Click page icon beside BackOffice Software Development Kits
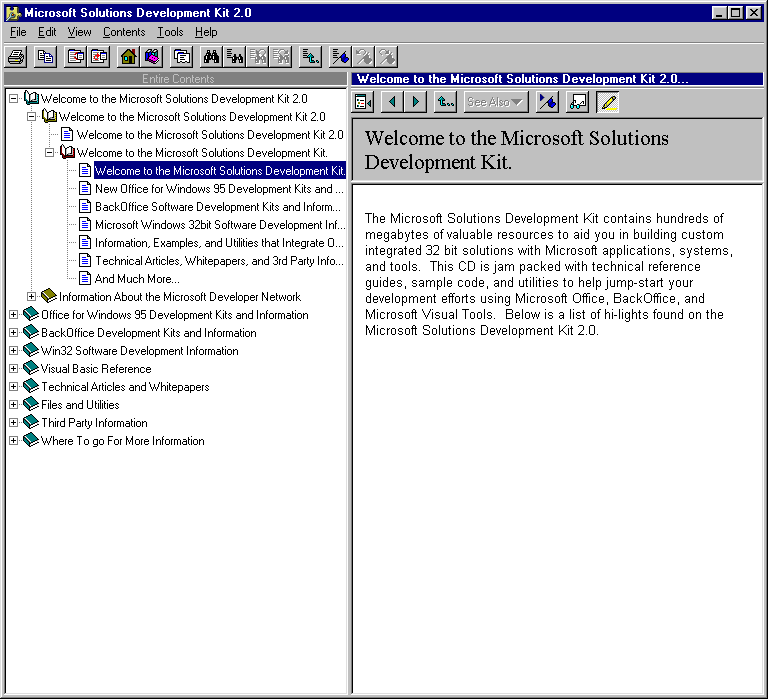Image resolution: width=768 pixels, height=699 pixels. click(85, 206)
